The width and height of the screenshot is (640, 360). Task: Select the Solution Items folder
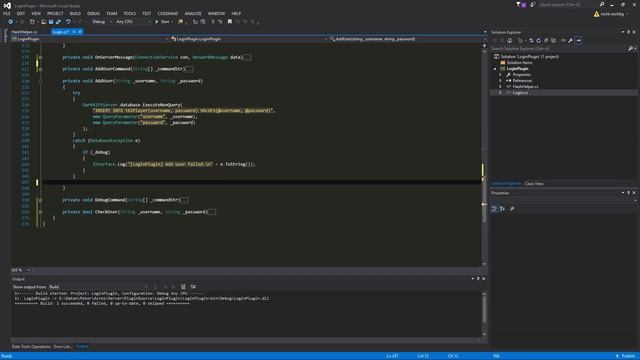click(x=519, y=62)
